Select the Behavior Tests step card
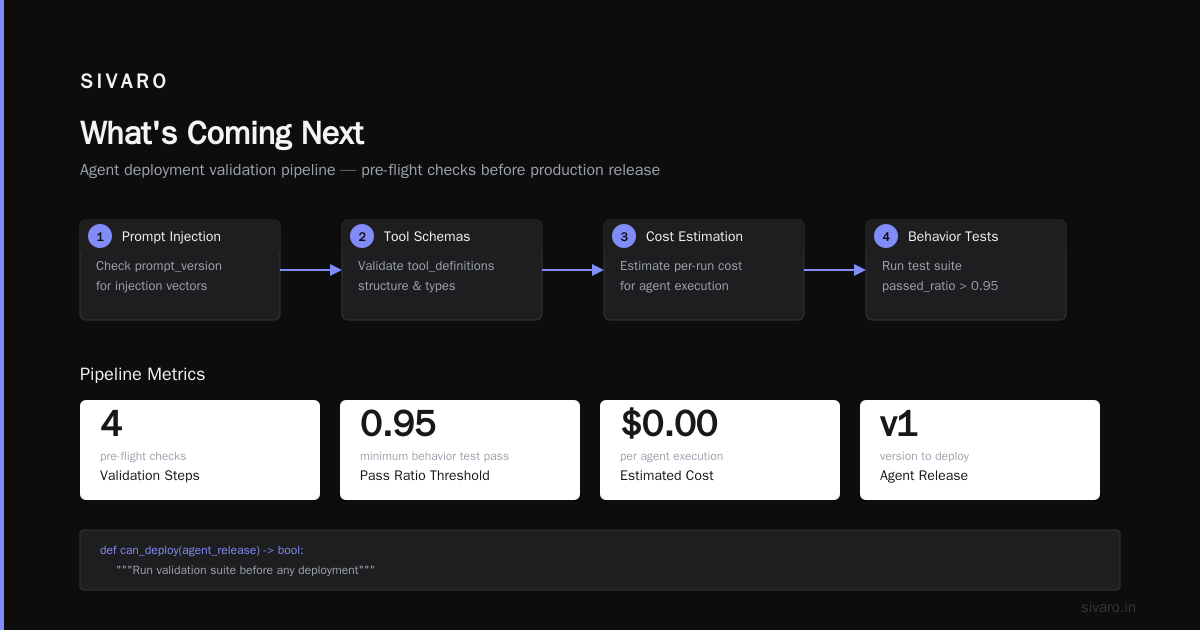The width and height of the screenshot is (1200, 630). click(x=966, y=270)
